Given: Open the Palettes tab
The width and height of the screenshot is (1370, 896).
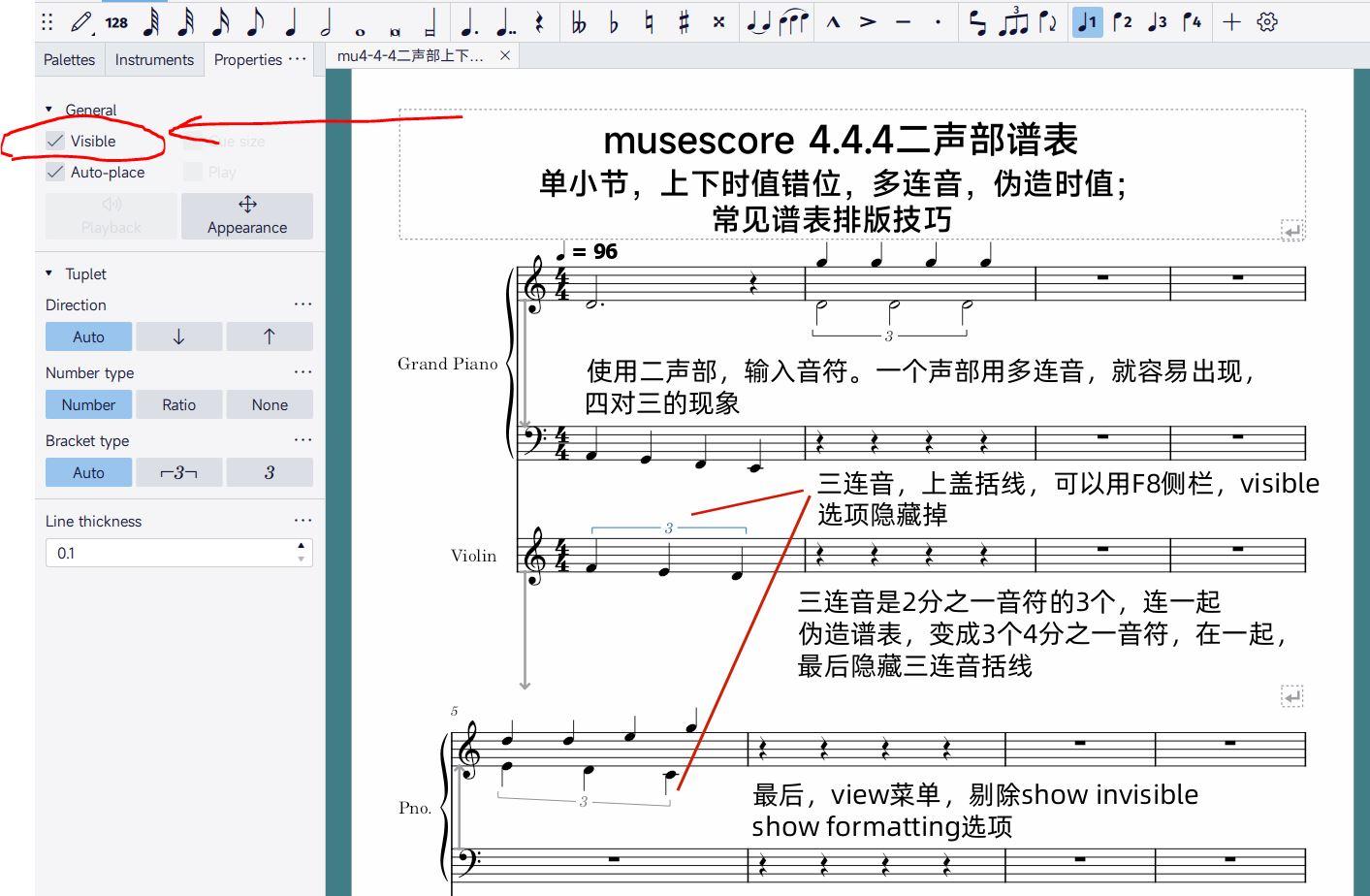Looking at the screenshot, I should 68,59.
